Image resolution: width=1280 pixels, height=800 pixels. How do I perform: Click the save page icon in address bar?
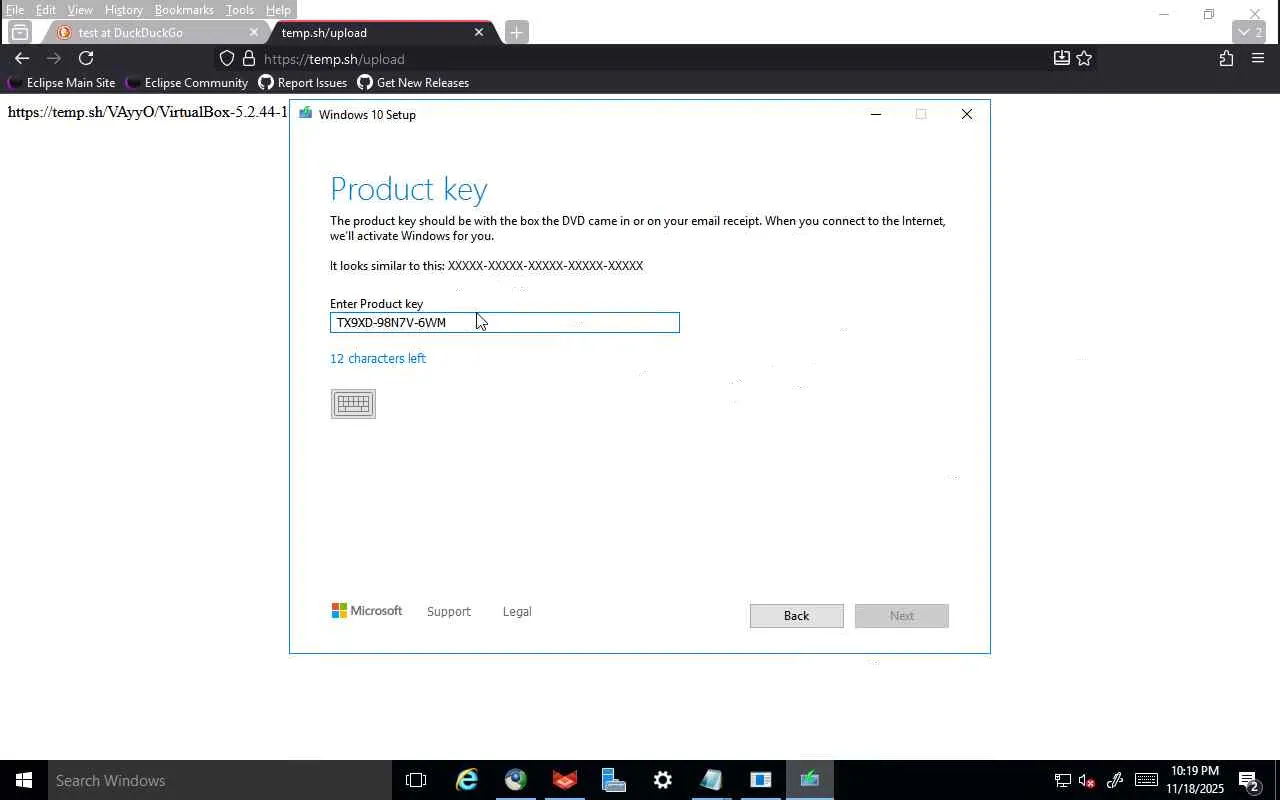(1062, 59)
